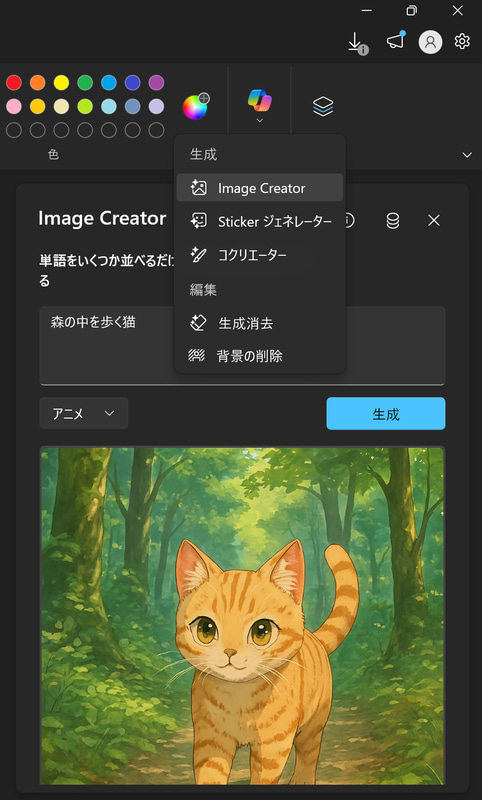Open the announcements megaphone icon
Image resolution: width=482 pixels, height=800 pixels.
click(x=396, y=41)
